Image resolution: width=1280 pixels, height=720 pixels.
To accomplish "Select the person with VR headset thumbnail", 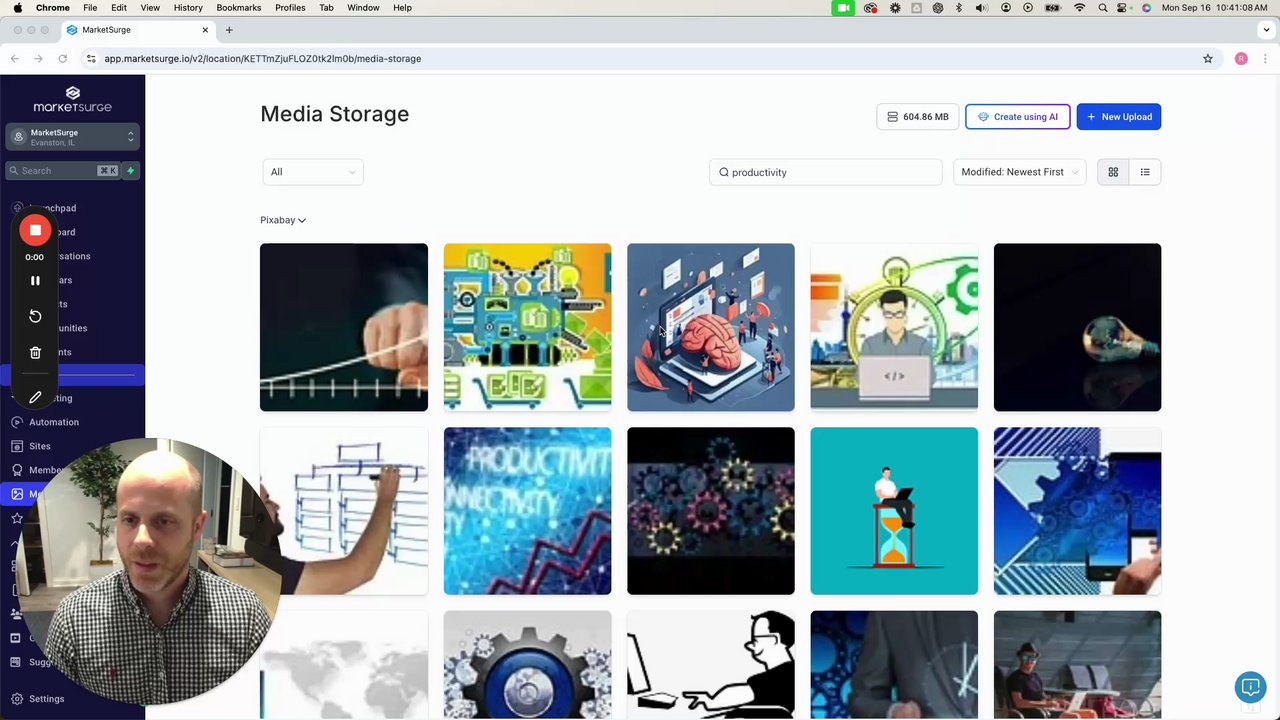I will [x=1077, y=665].
